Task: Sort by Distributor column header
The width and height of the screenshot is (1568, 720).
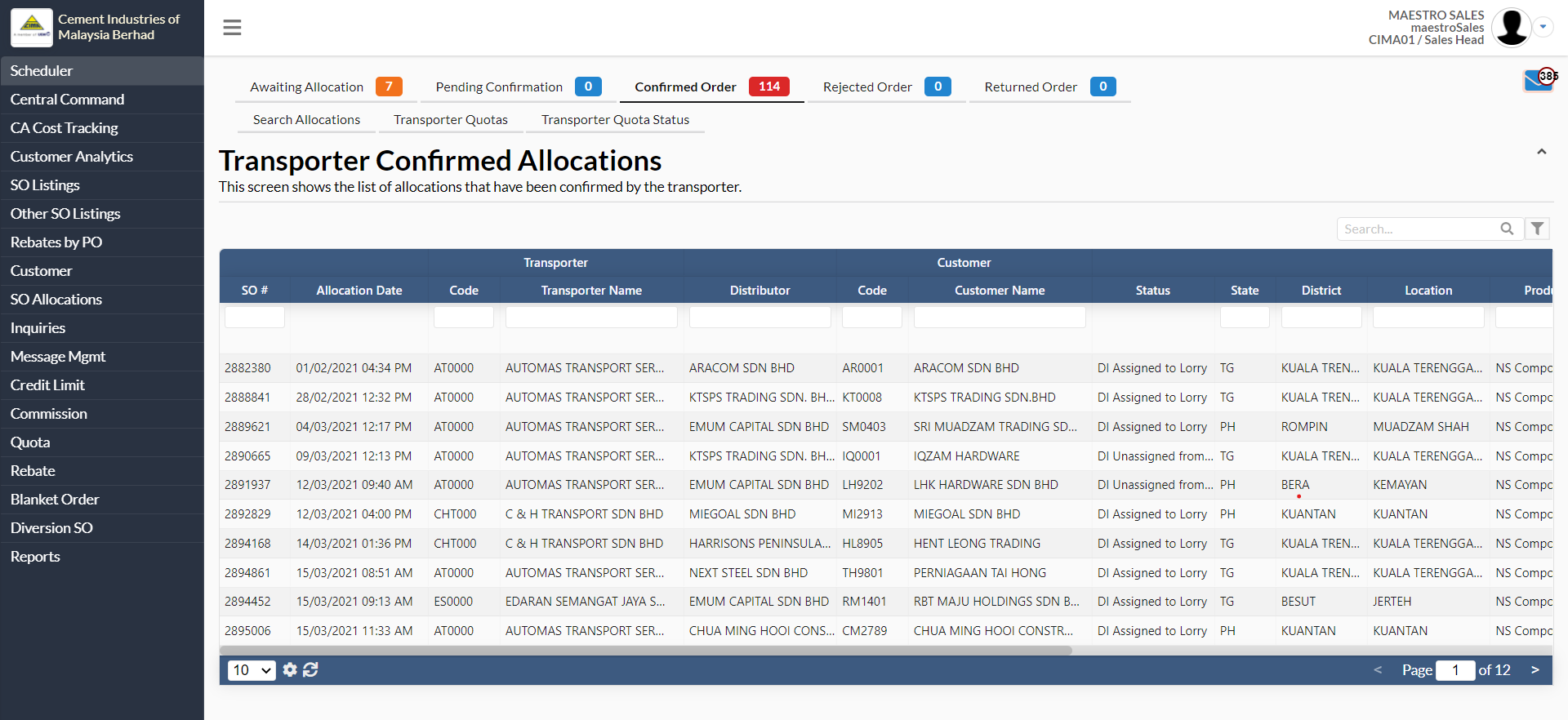Action: click(x=759, y=291)
